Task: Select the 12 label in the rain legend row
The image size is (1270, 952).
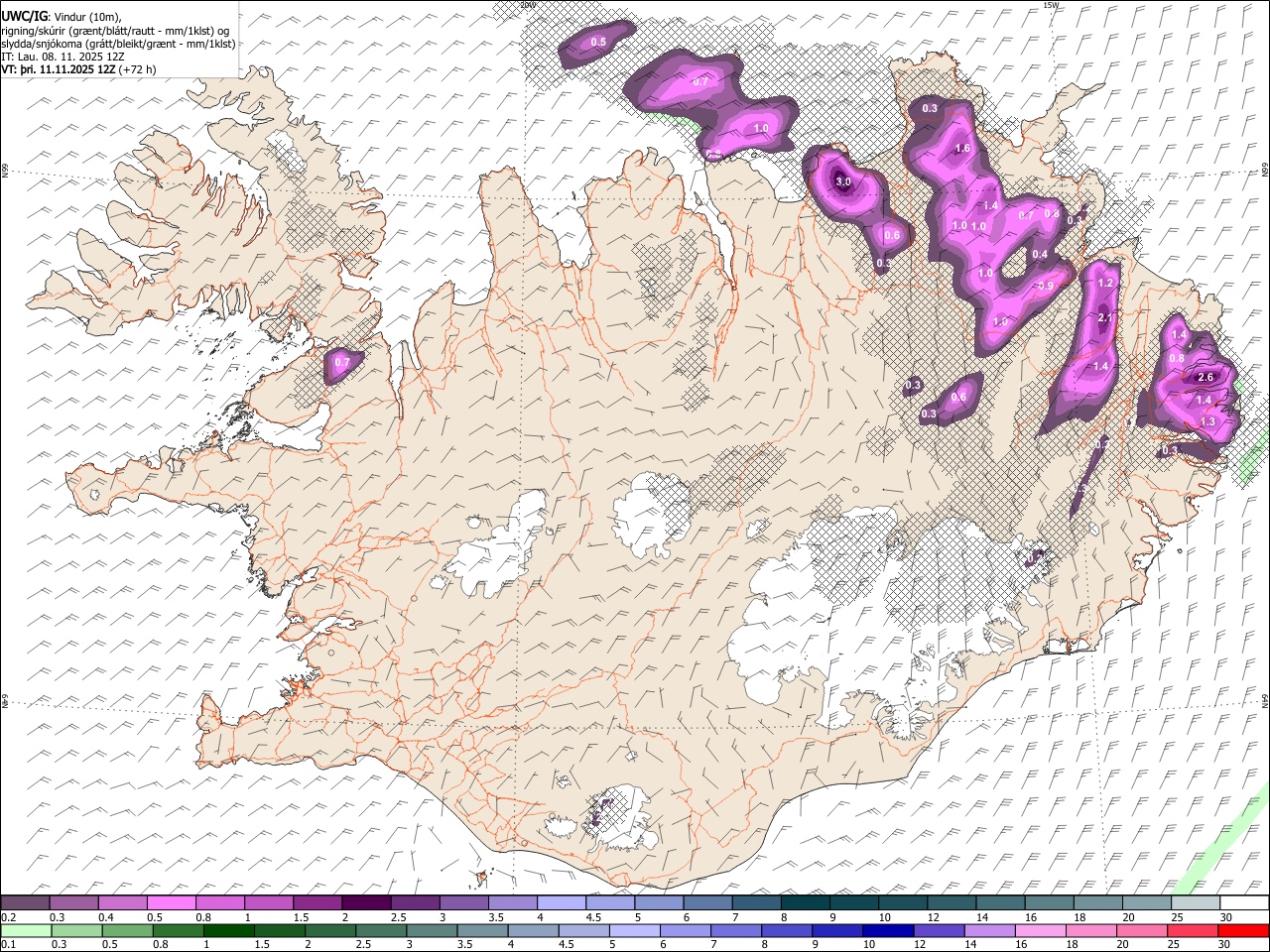Action: (x=919, y=944)
